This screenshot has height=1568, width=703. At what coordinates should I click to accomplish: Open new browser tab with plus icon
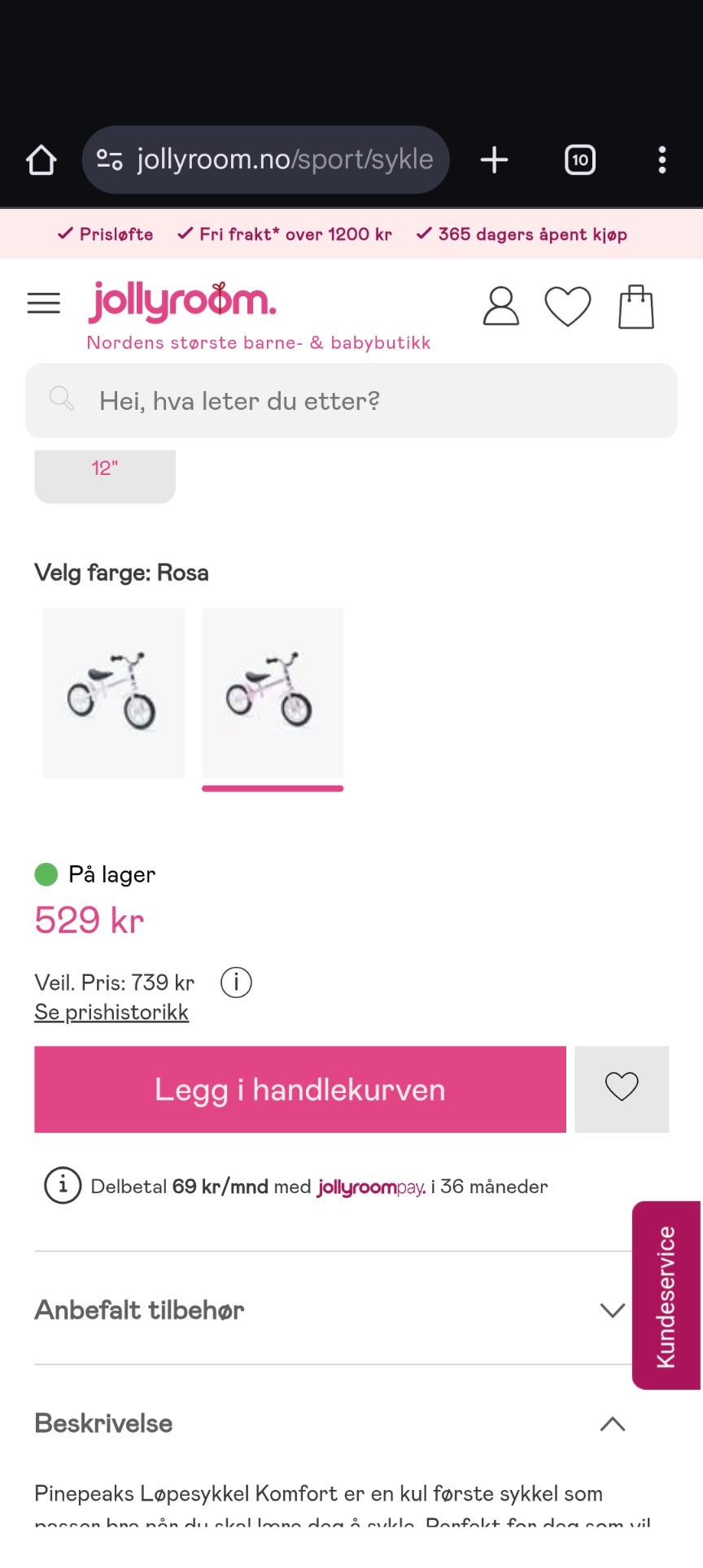coord(494,160)
